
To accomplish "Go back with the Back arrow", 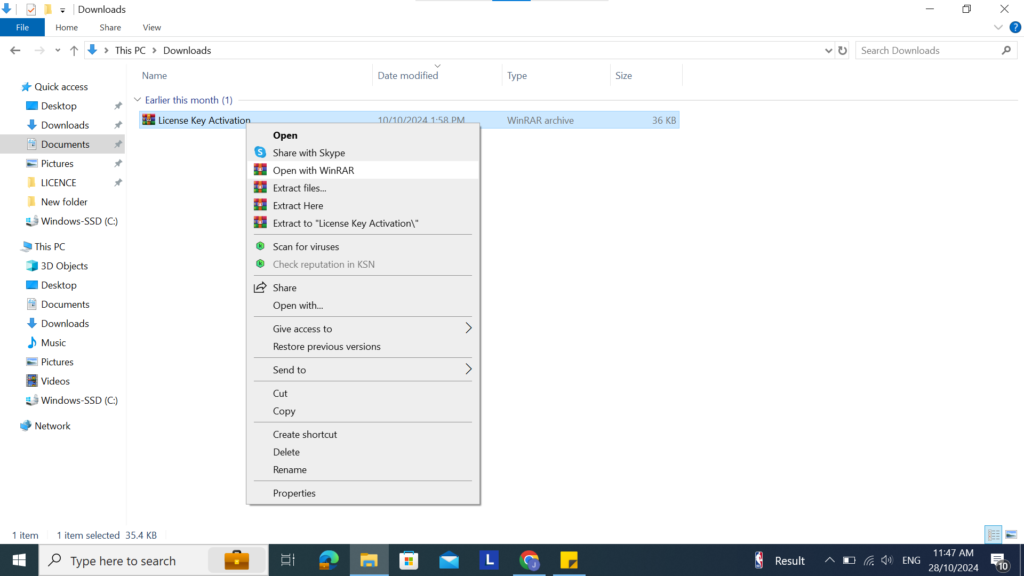I will [x=15, y=50].
